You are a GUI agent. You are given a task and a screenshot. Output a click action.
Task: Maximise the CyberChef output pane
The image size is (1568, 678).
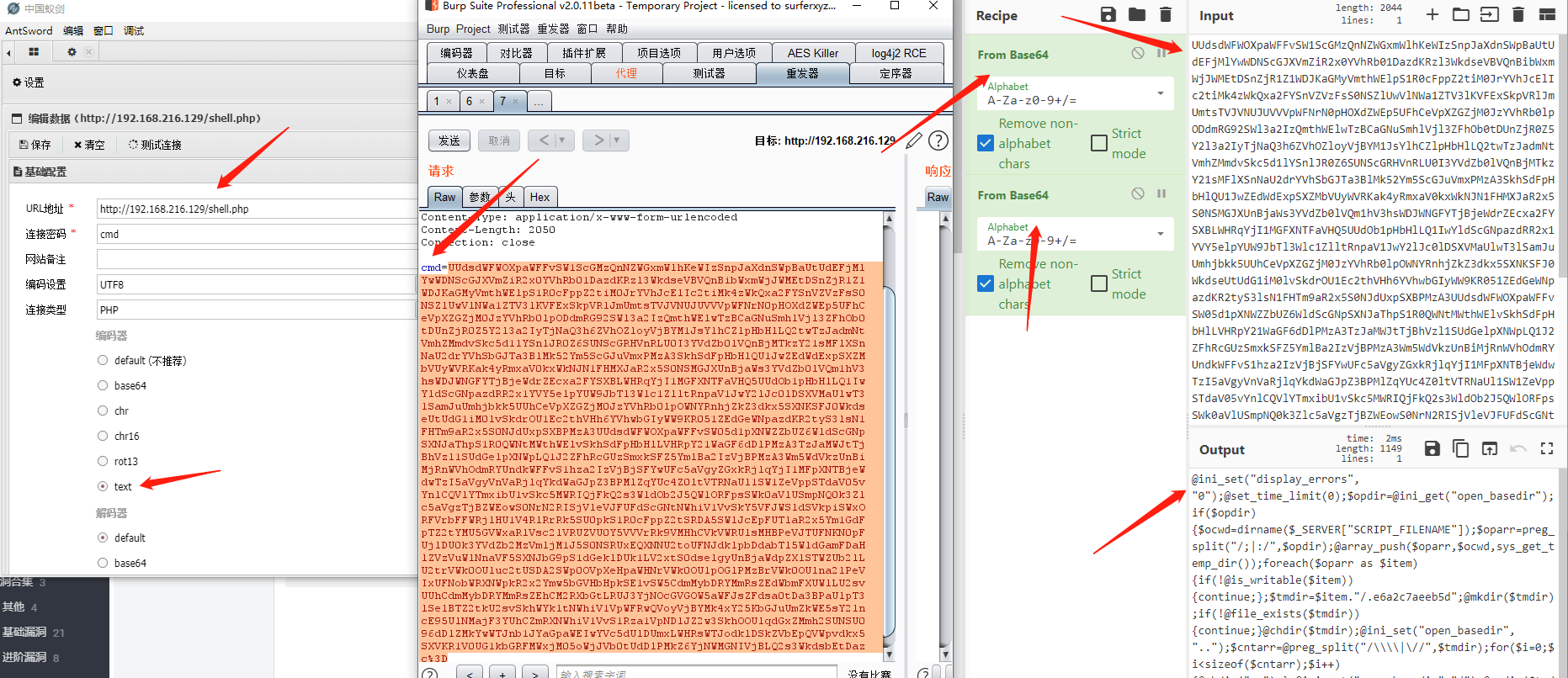point(1547,448)
